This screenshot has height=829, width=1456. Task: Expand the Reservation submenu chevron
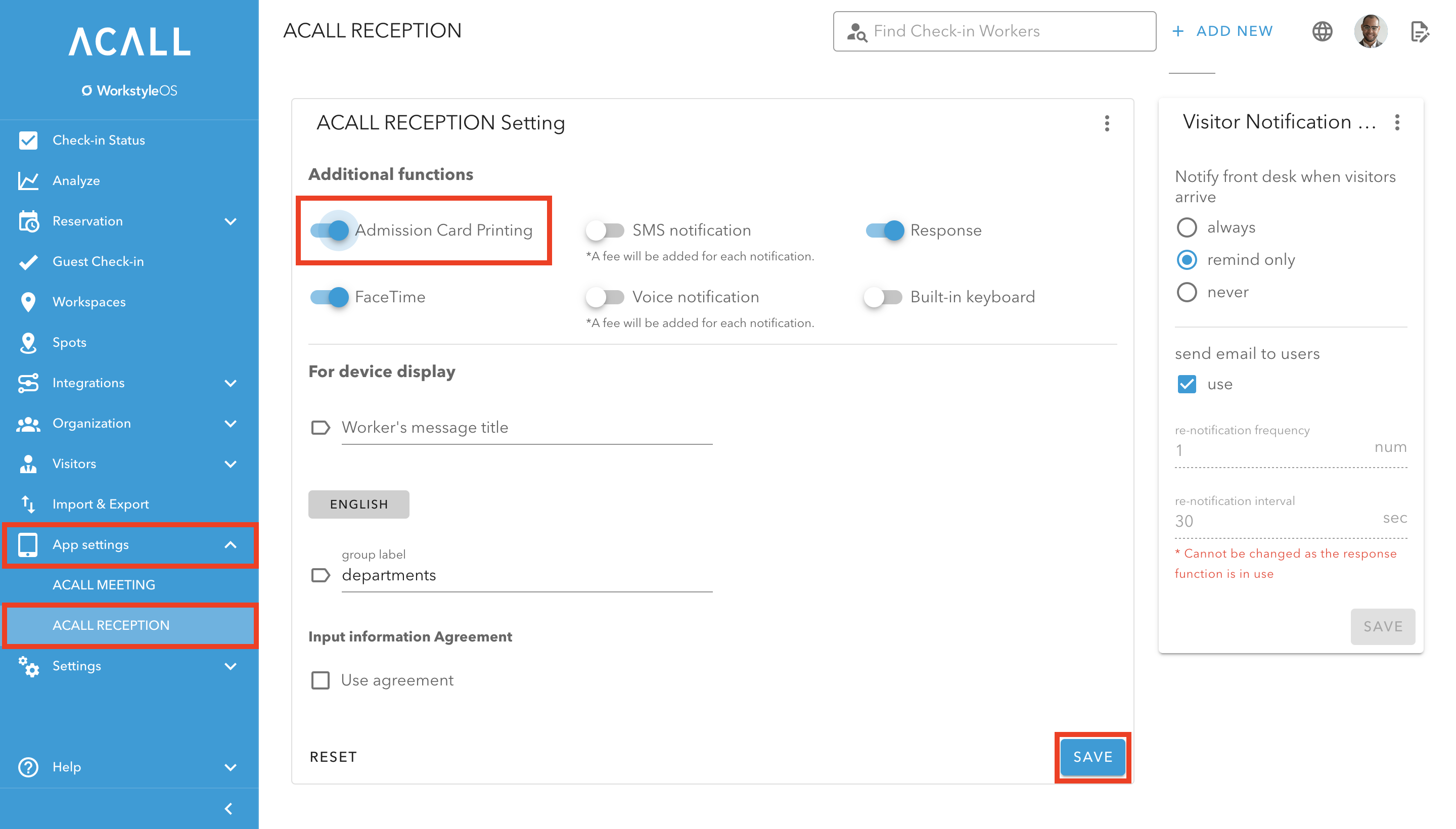point(230,221)
